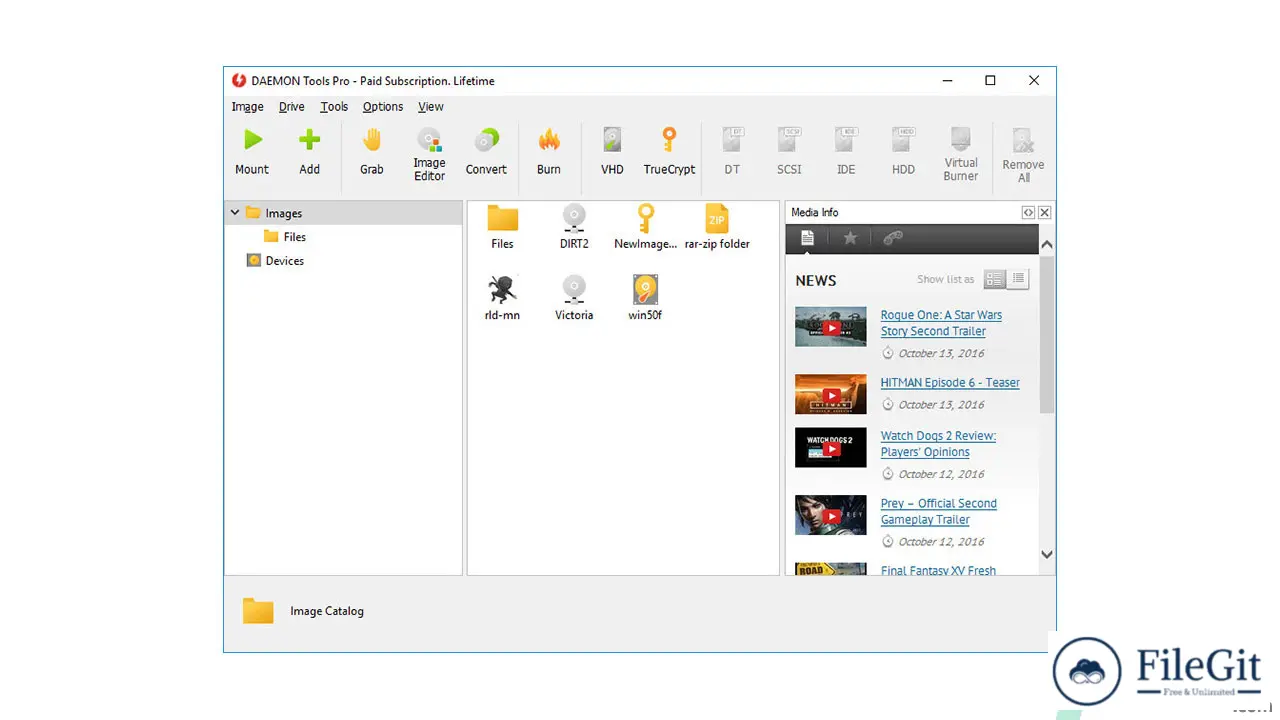
Task: Select Devices in the tree
Action: click(x=275, y=261)
